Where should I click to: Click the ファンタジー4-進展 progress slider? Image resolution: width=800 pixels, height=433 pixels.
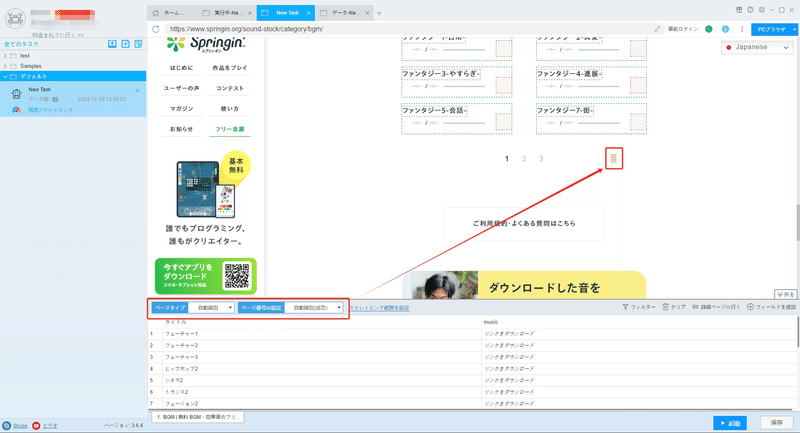[598, 86]
